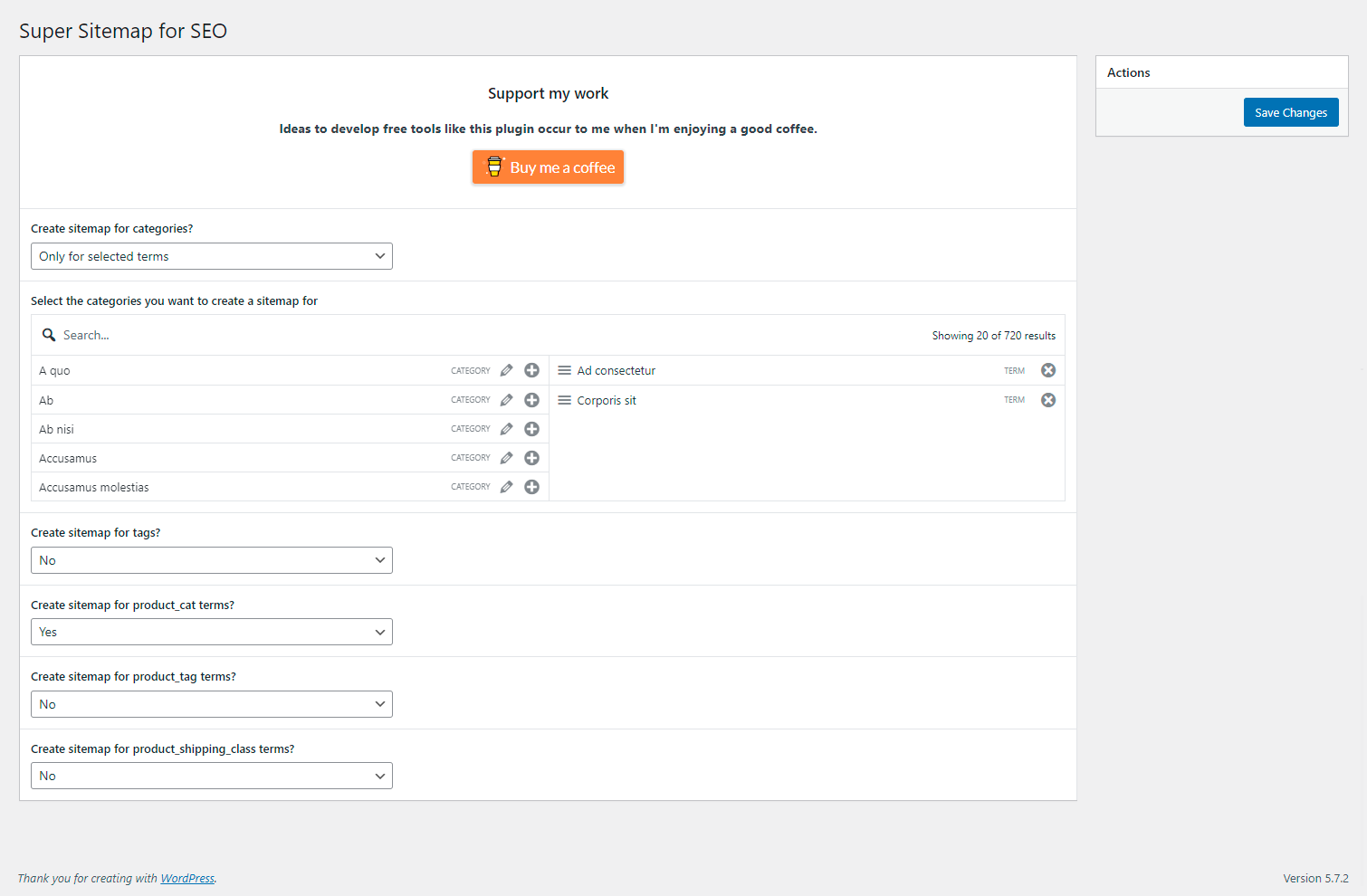Change the product_cat terms dropdown
Screen dimensions: 1367x896
coord(211,631)
